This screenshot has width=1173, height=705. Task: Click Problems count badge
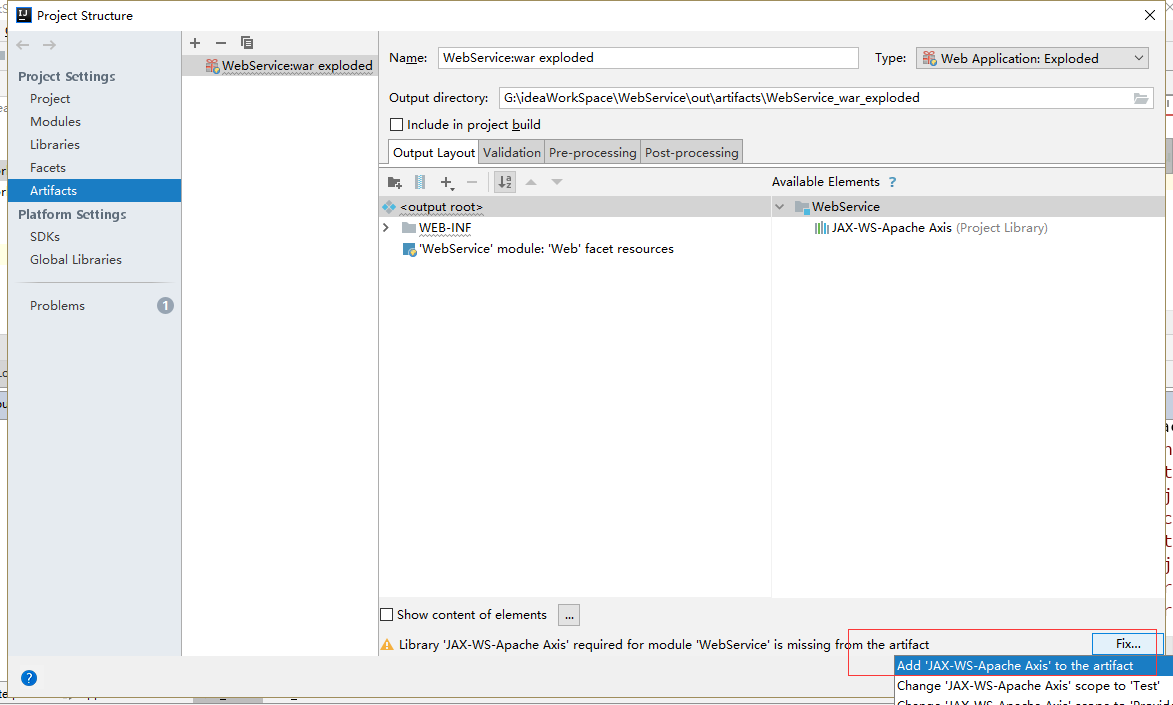[165, 305]
